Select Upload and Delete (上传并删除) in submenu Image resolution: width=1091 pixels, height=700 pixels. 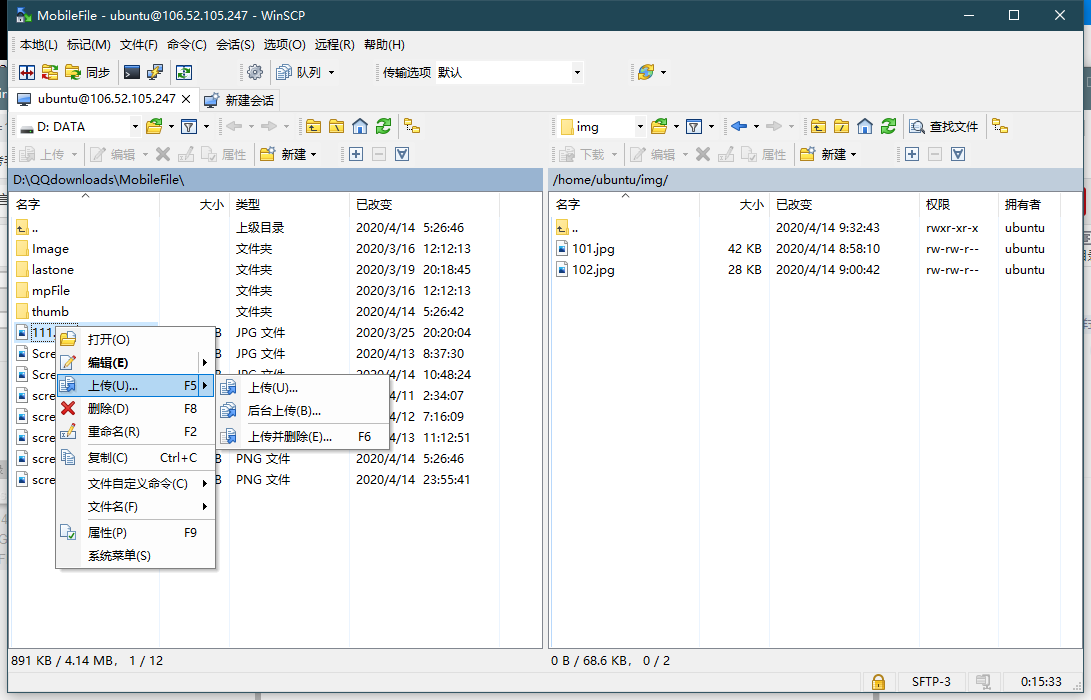pyautogui.click(x=303, y=437)
